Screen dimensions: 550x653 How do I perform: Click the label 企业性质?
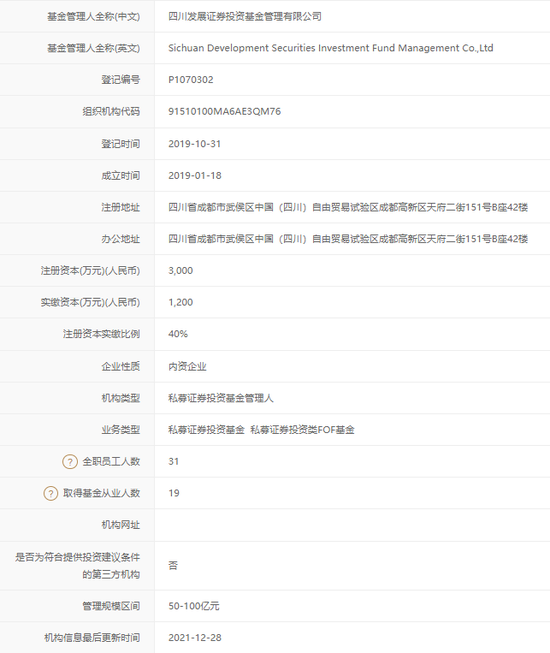point(121,366)
